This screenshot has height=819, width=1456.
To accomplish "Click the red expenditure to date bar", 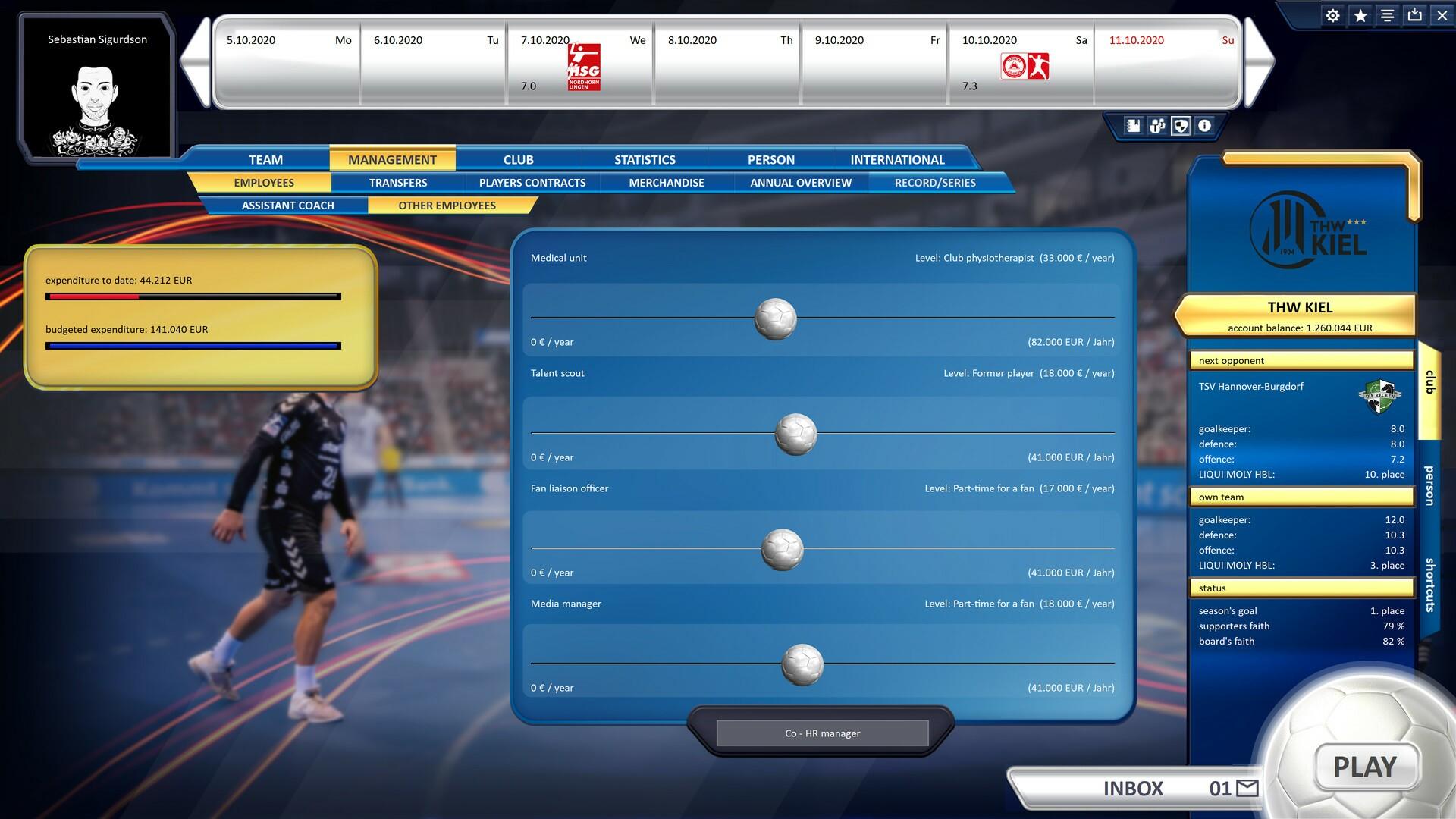I will (193, 297).
